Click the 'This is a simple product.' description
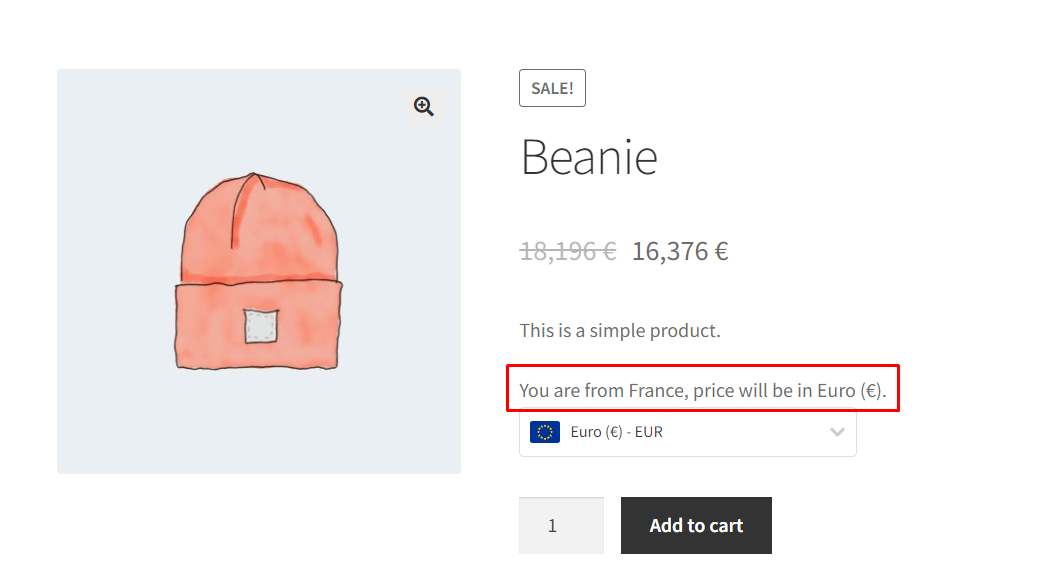1057x588 pixels. click(620, 330)
